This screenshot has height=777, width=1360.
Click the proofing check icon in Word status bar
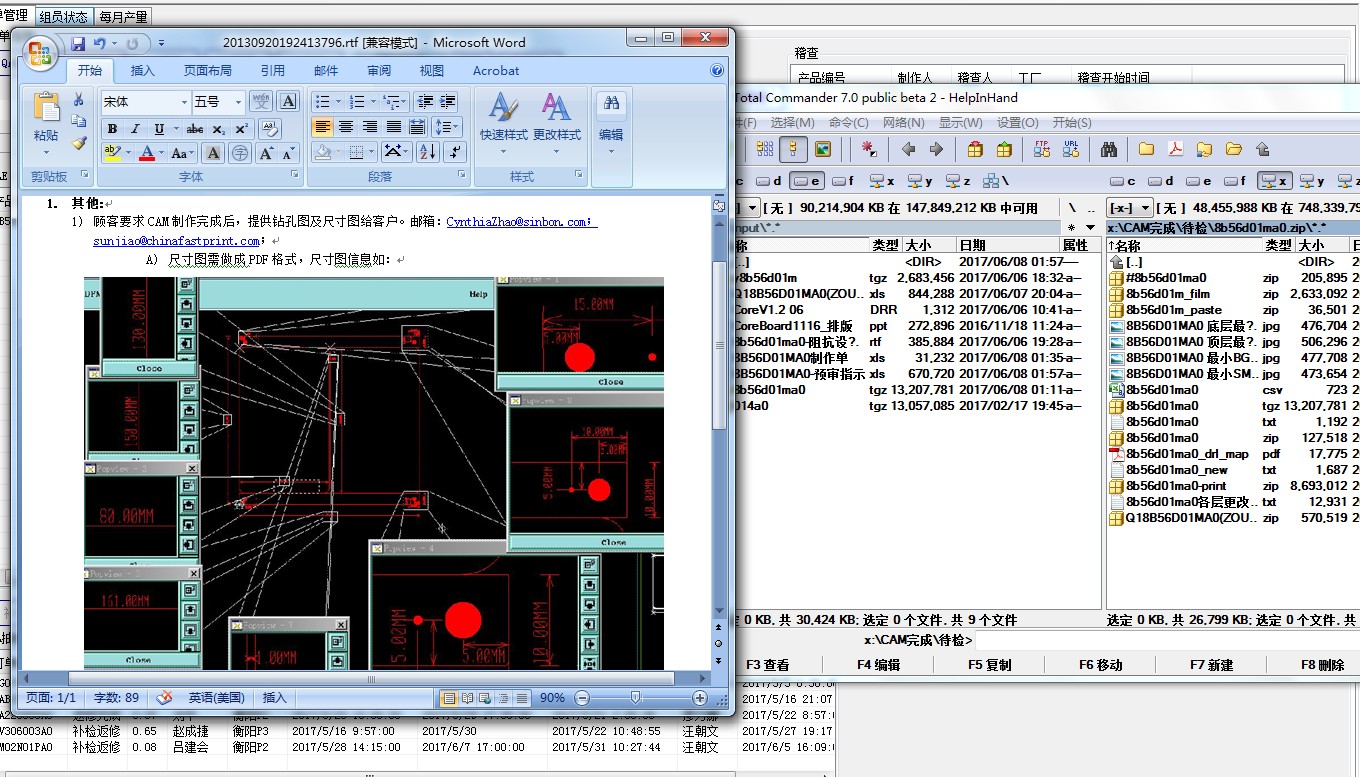point(165,698)
